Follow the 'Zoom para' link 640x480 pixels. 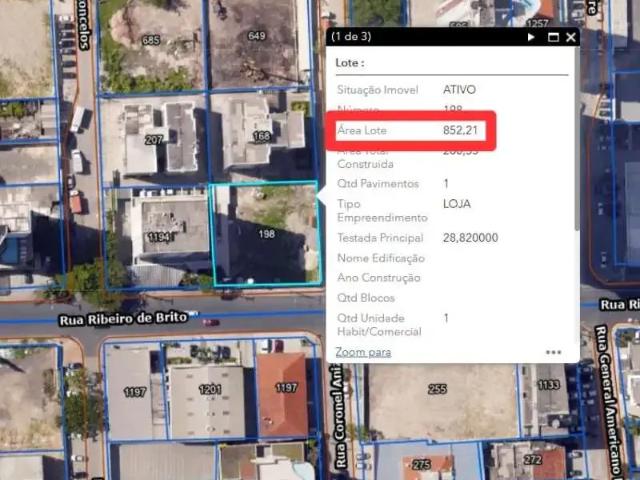(363, 352)
